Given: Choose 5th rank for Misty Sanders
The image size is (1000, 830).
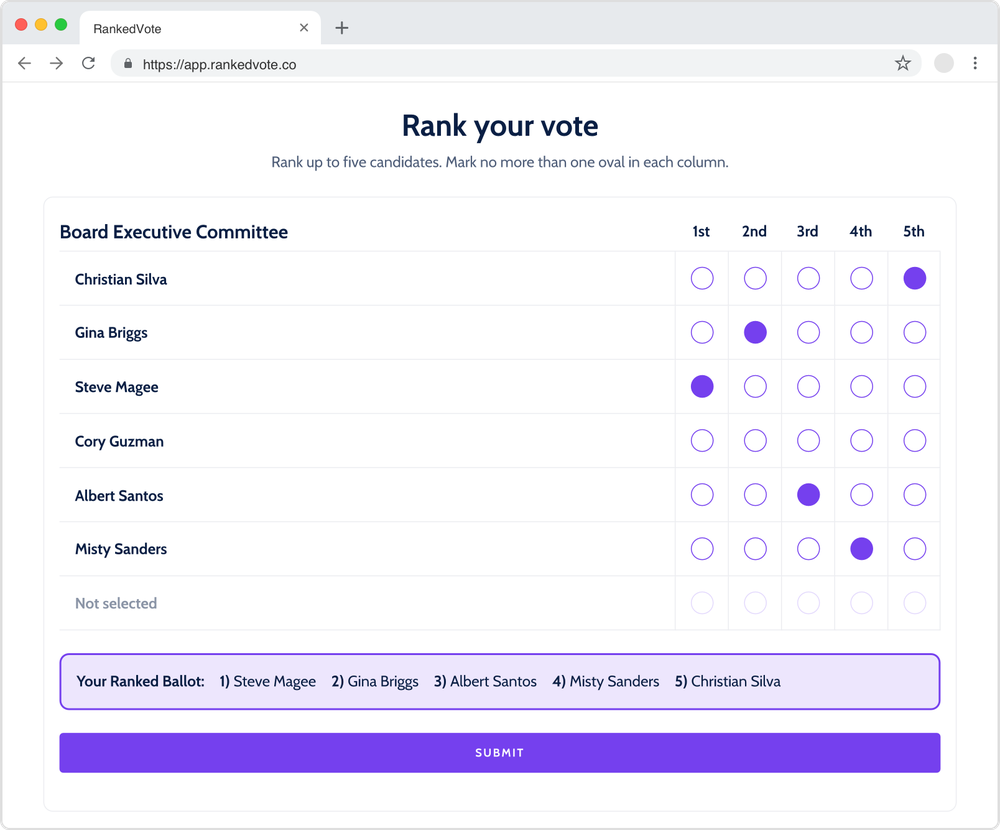Looking at the screenshot, I should [x=914, y=549].
